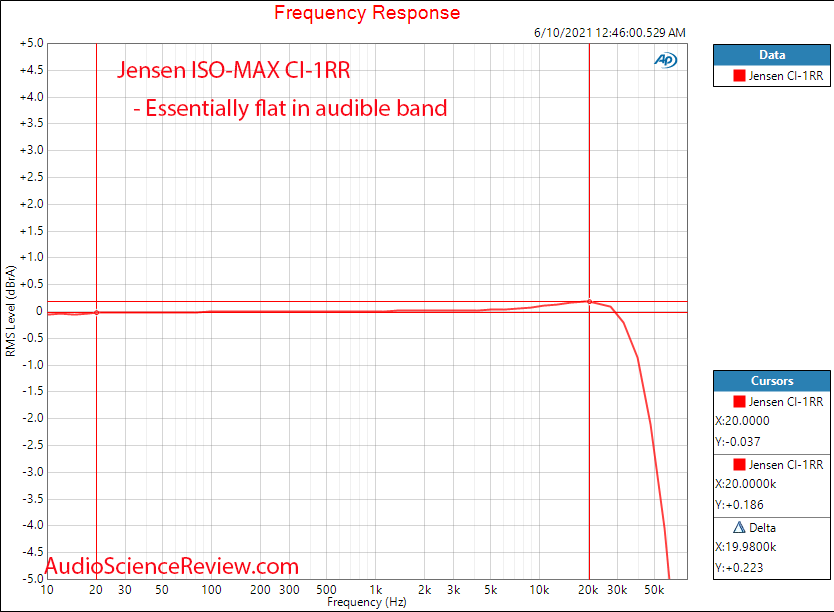Click the 10k x-axis tick label
The image size is (834, 612).
point(539,590)
